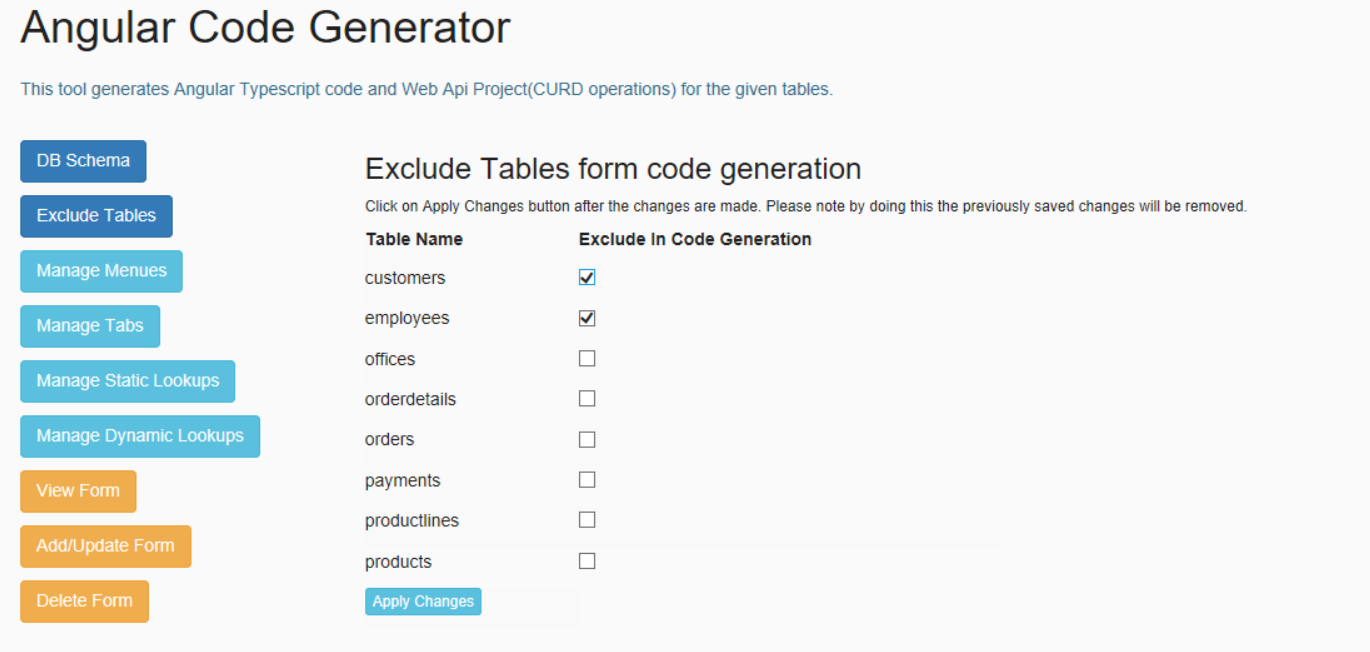
Task: Go to Manage Menues
Action: [x=101, y=271]
